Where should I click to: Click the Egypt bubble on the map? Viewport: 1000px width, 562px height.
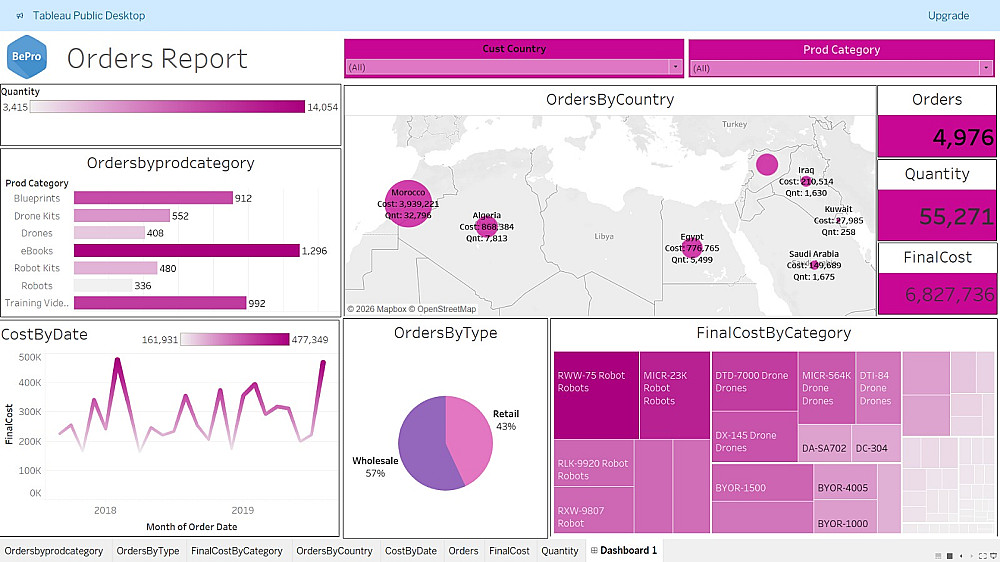coord(692,248)
